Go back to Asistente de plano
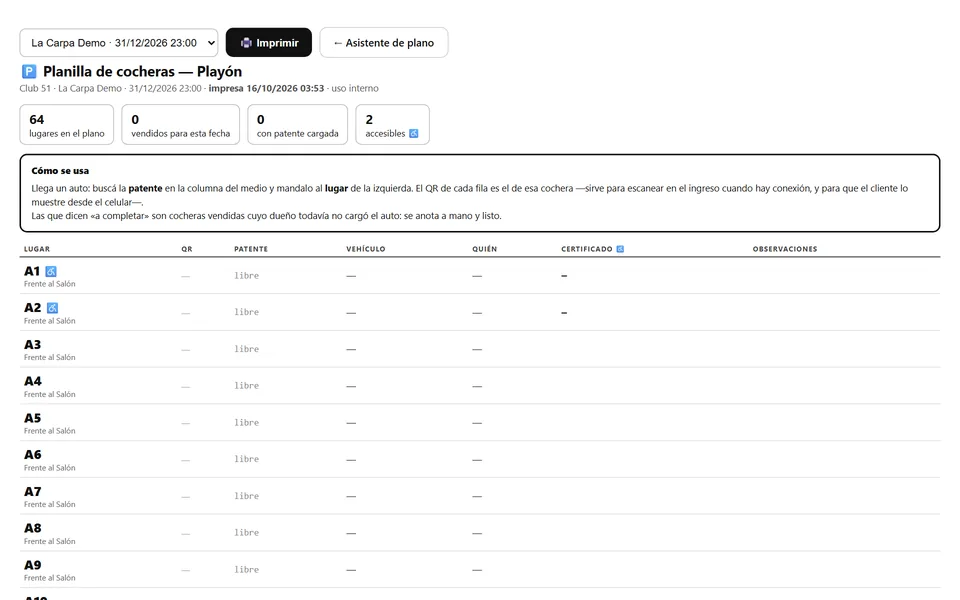The image size is (960, 600). click(384, 43)
